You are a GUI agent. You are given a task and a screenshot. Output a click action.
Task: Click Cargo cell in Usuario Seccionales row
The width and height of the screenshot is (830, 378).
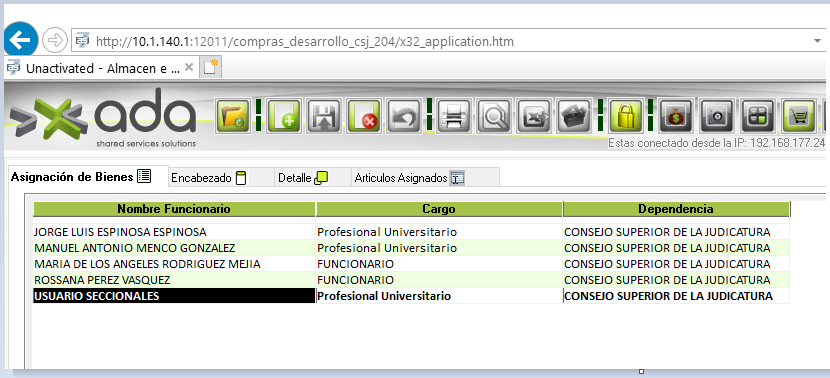click(x=439, y=296)
